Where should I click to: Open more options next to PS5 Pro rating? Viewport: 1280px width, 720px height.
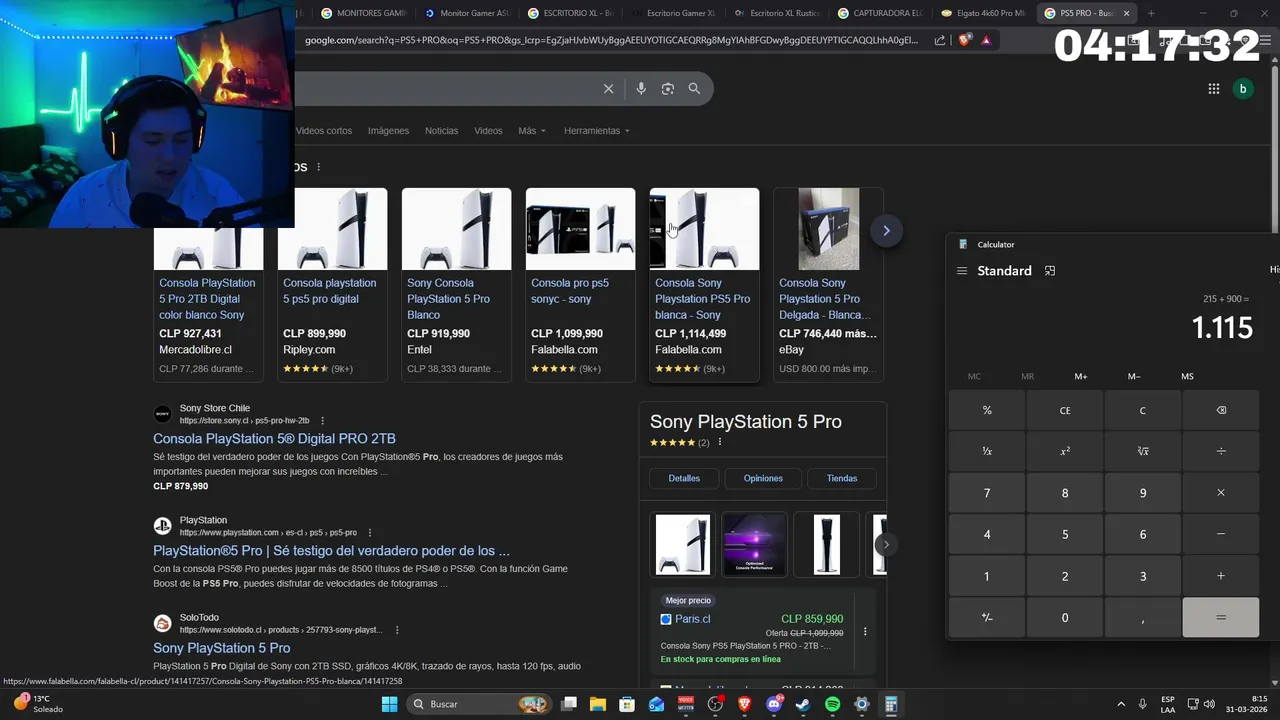coord(720,442)
